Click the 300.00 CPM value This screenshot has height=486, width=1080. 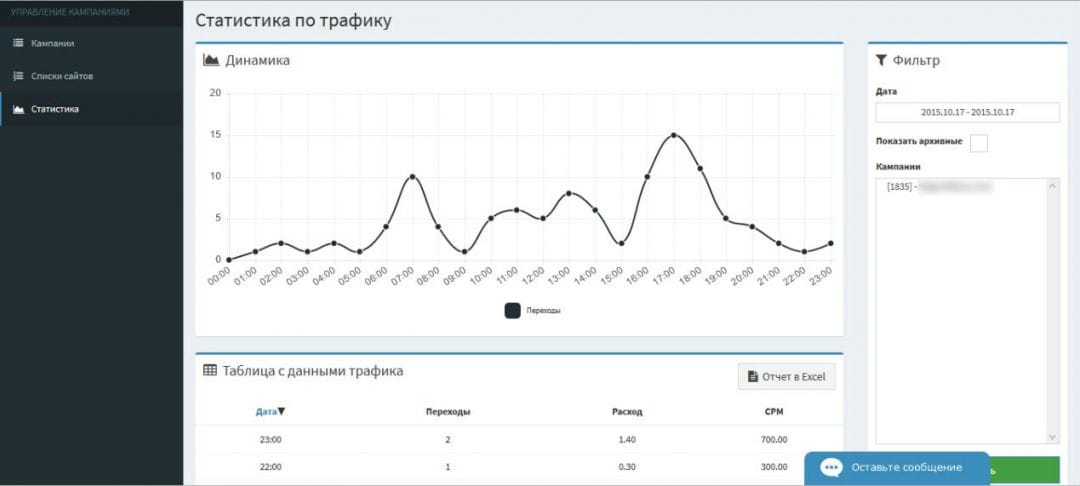click(773, 467)
